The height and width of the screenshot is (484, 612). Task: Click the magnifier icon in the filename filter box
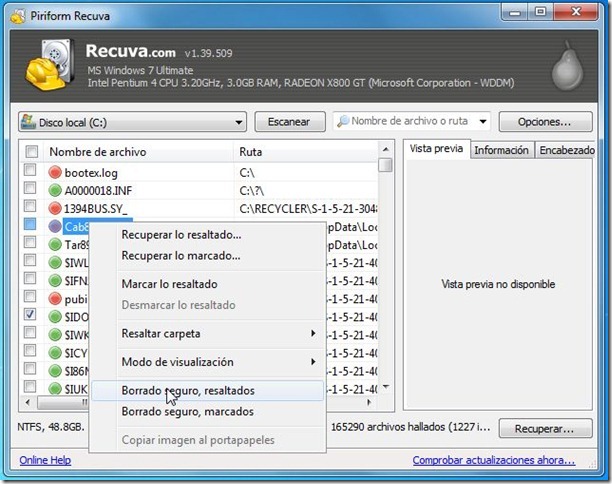pyautogui.click(x=343, y=121)
